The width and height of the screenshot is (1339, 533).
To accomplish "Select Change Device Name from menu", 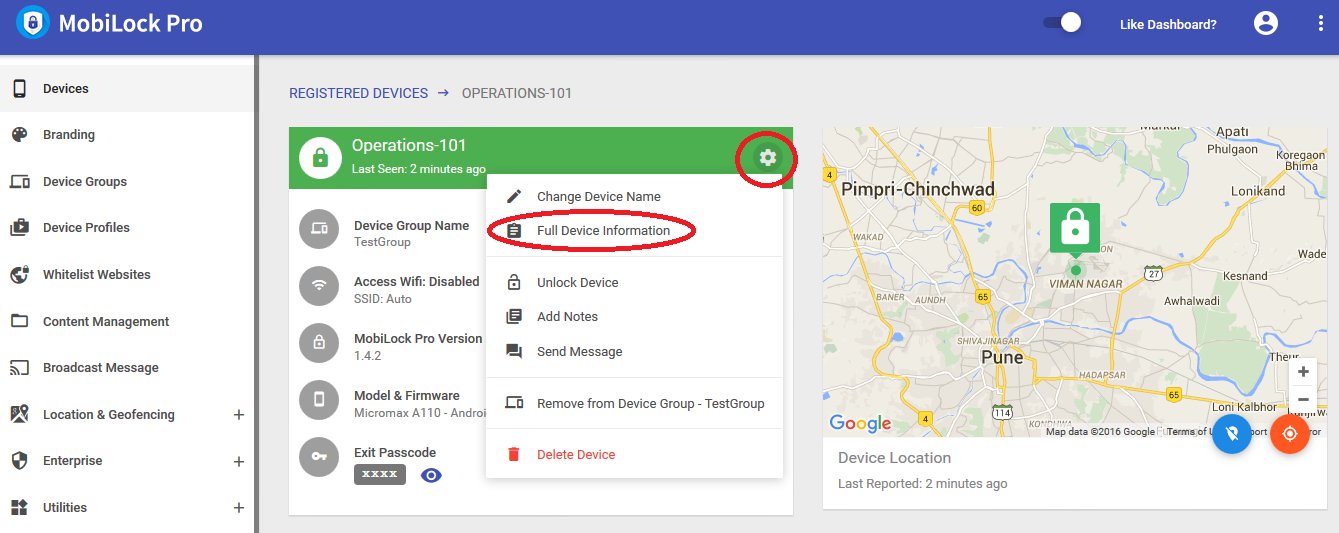I will point(634,196).
